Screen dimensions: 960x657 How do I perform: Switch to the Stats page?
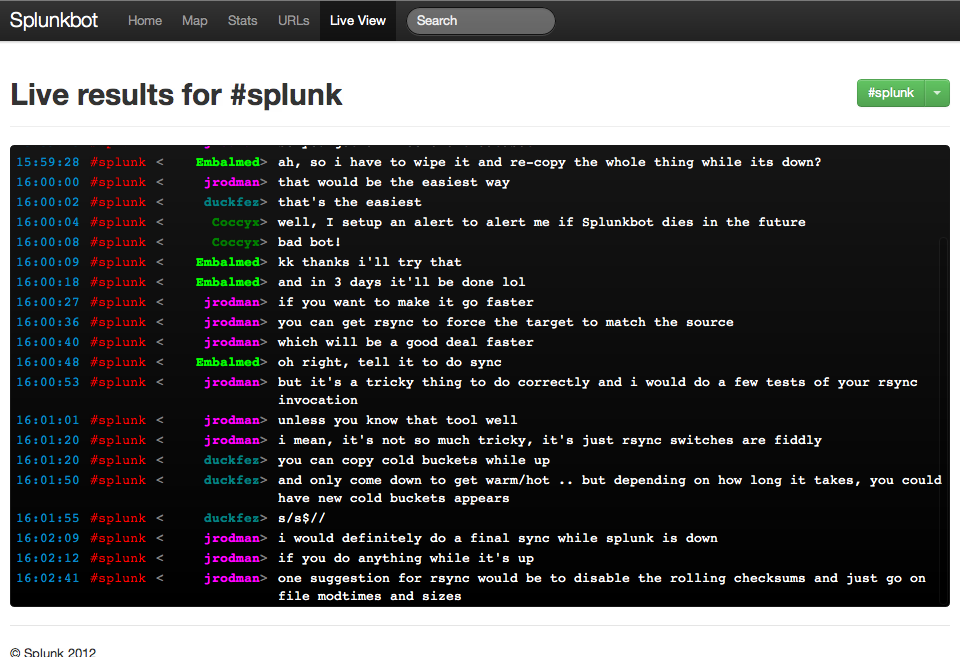242,20
